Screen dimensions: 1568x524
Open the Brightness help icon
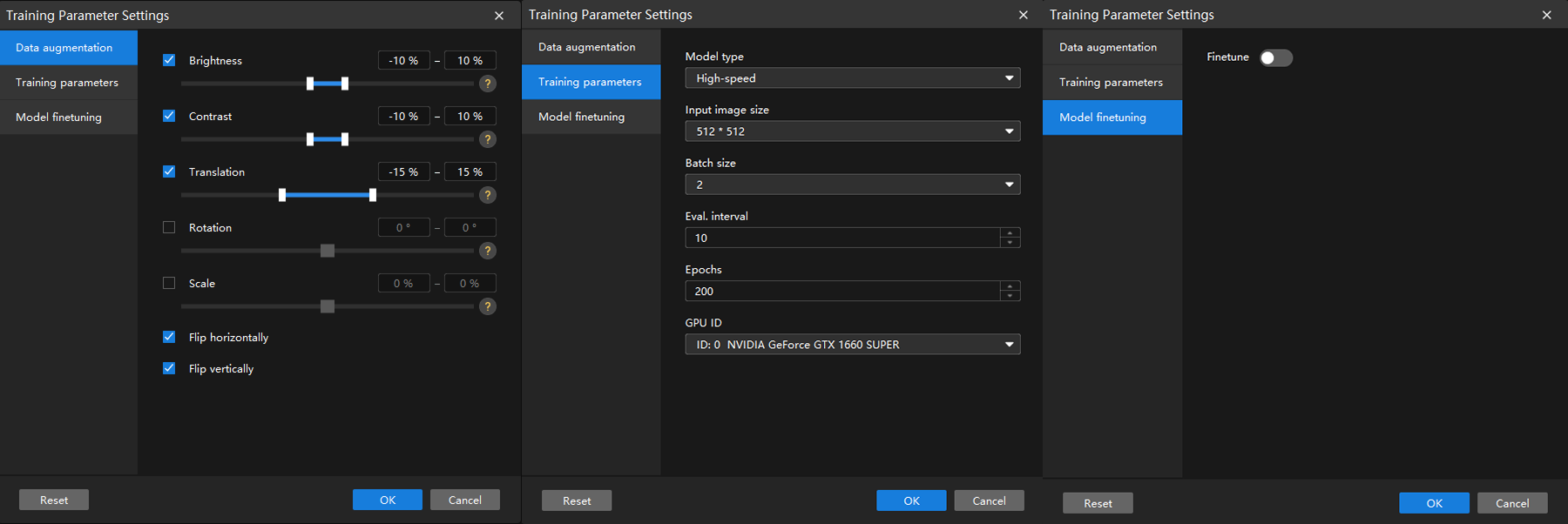tap(488, 84)
